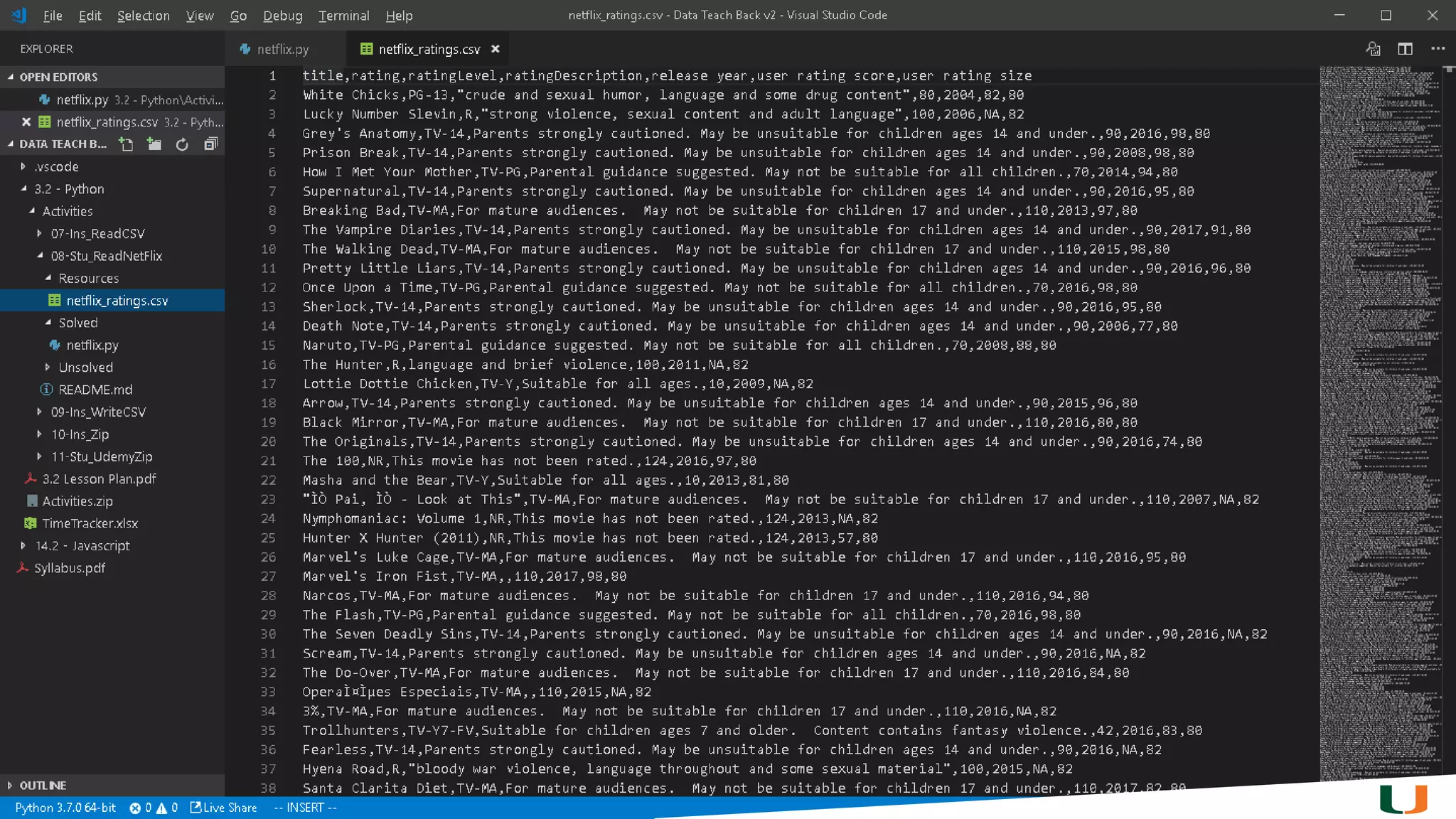The image size is (1456, 819).
Task: Click the New File icon in explorer
Action: [126, 144]
